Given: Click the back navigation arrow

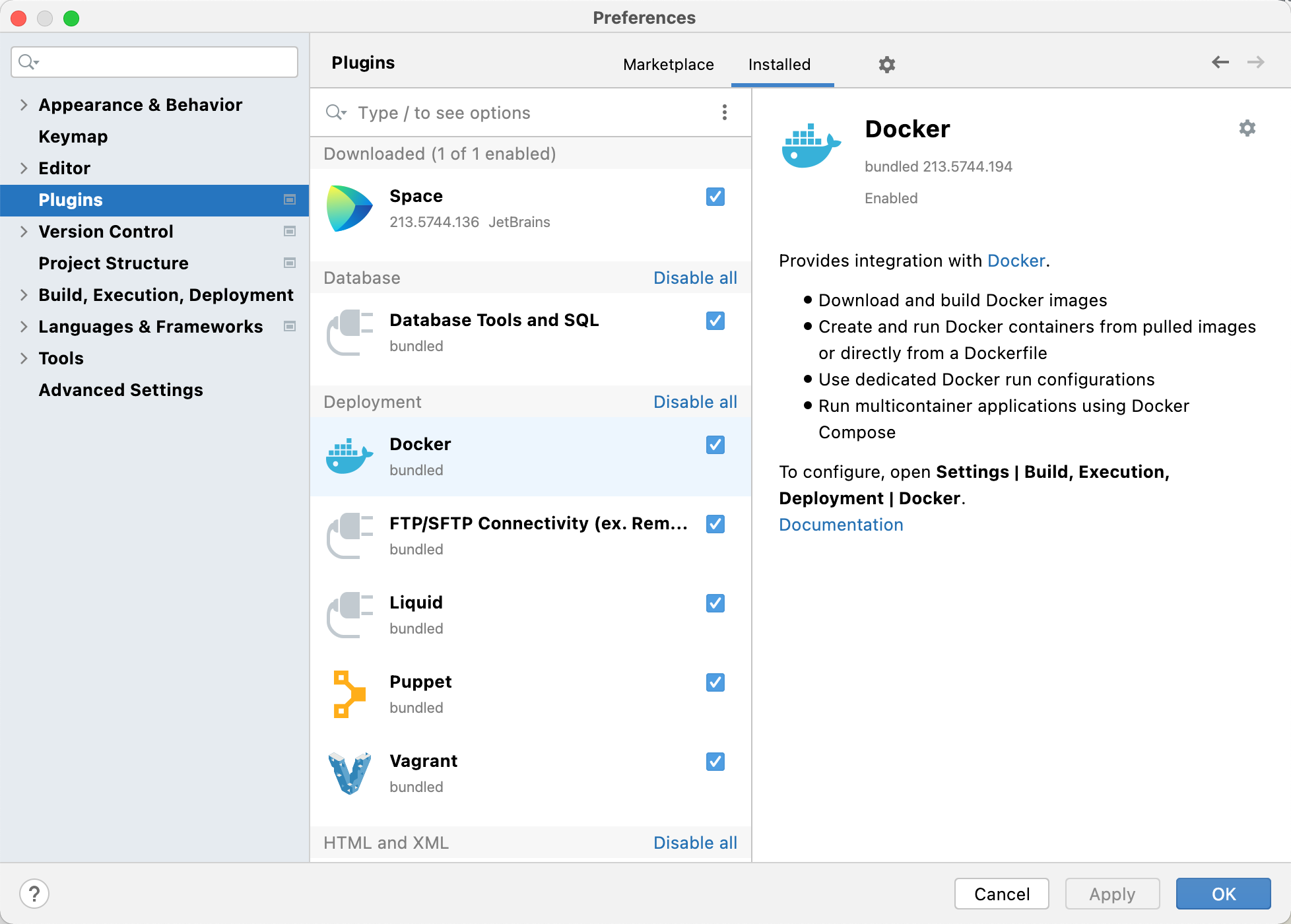Looking at the screenshot, I should click(x=1220, y=62).
